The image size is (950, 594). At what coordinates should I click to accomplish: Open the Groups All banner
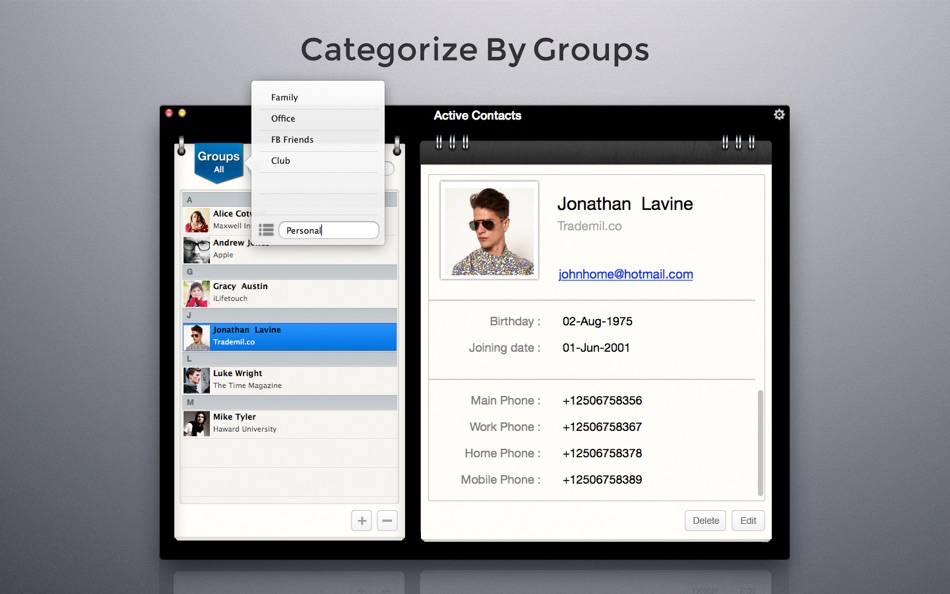(x=219, y=161)
